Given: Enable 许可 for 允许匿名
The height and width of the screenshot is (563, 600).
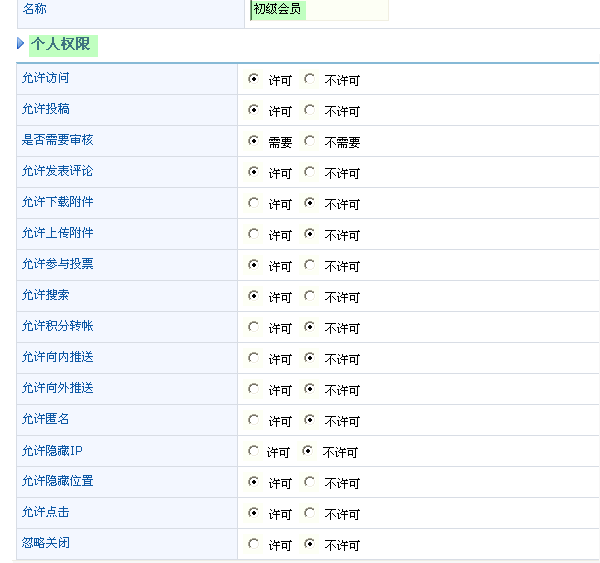Looking at the screenshot, I should [x=254, y=420].
